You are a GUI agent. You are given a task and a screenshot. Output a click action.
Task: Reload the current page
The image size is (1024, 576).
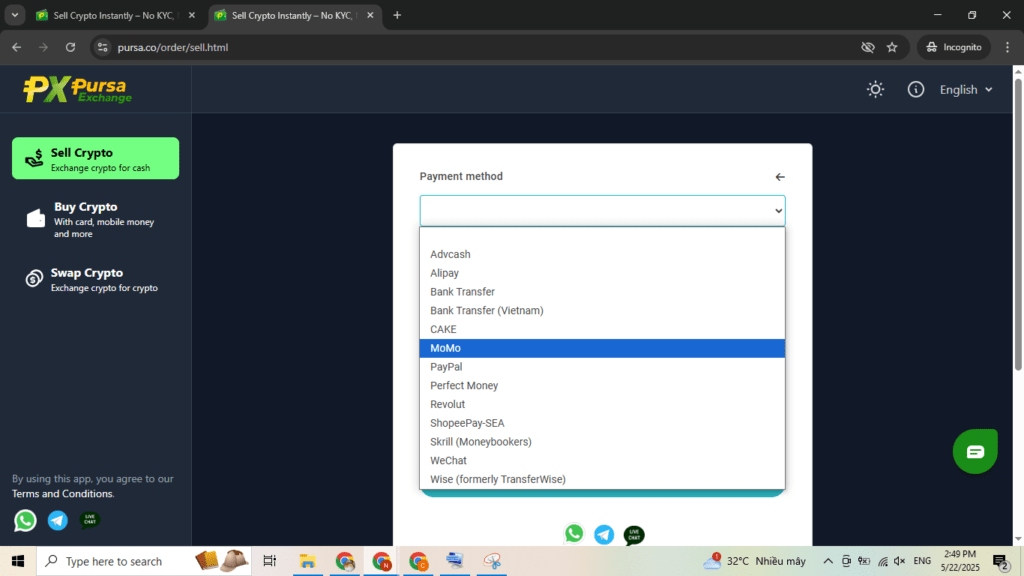tap(71, 47)
